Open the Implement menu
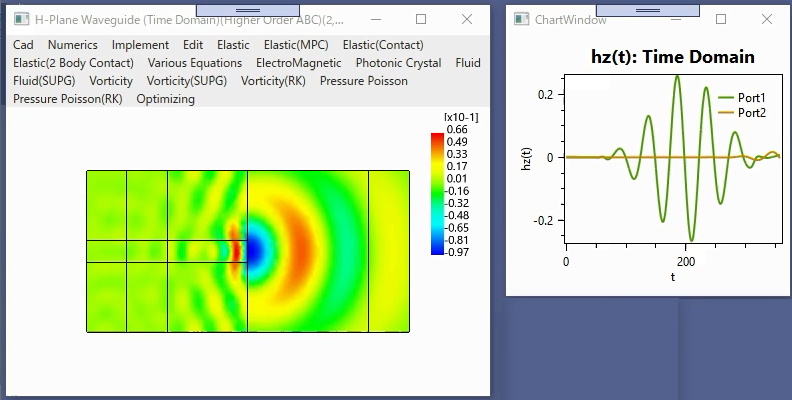 click(140, 45)
